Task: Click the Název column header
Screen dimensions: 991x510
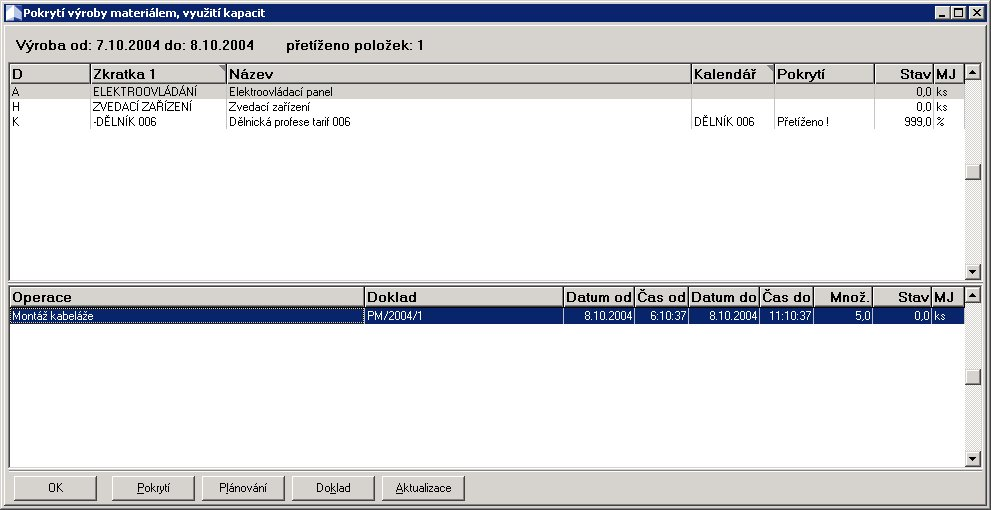Action: point(459,74)
